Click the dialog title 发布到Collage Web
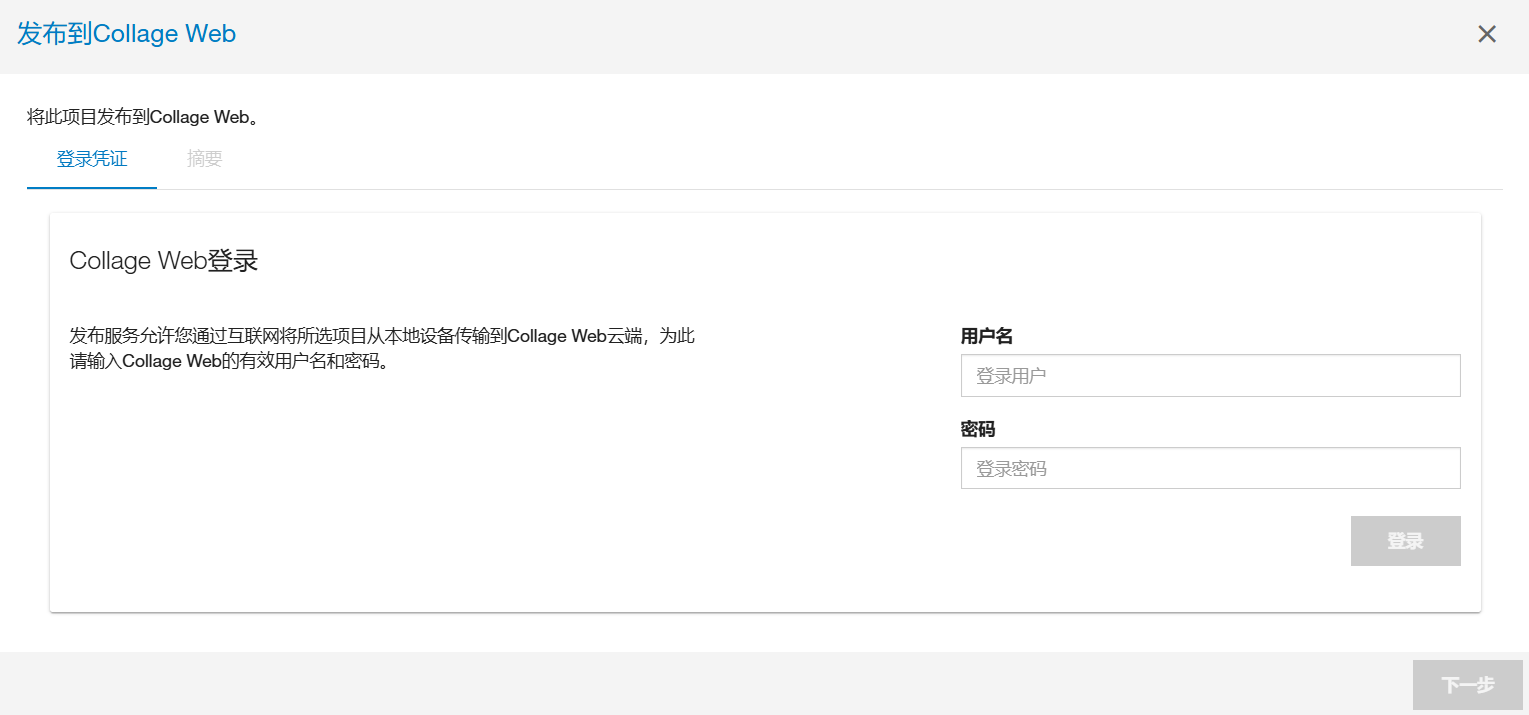This screenshot has height=715, width=1529. (127, 34)
